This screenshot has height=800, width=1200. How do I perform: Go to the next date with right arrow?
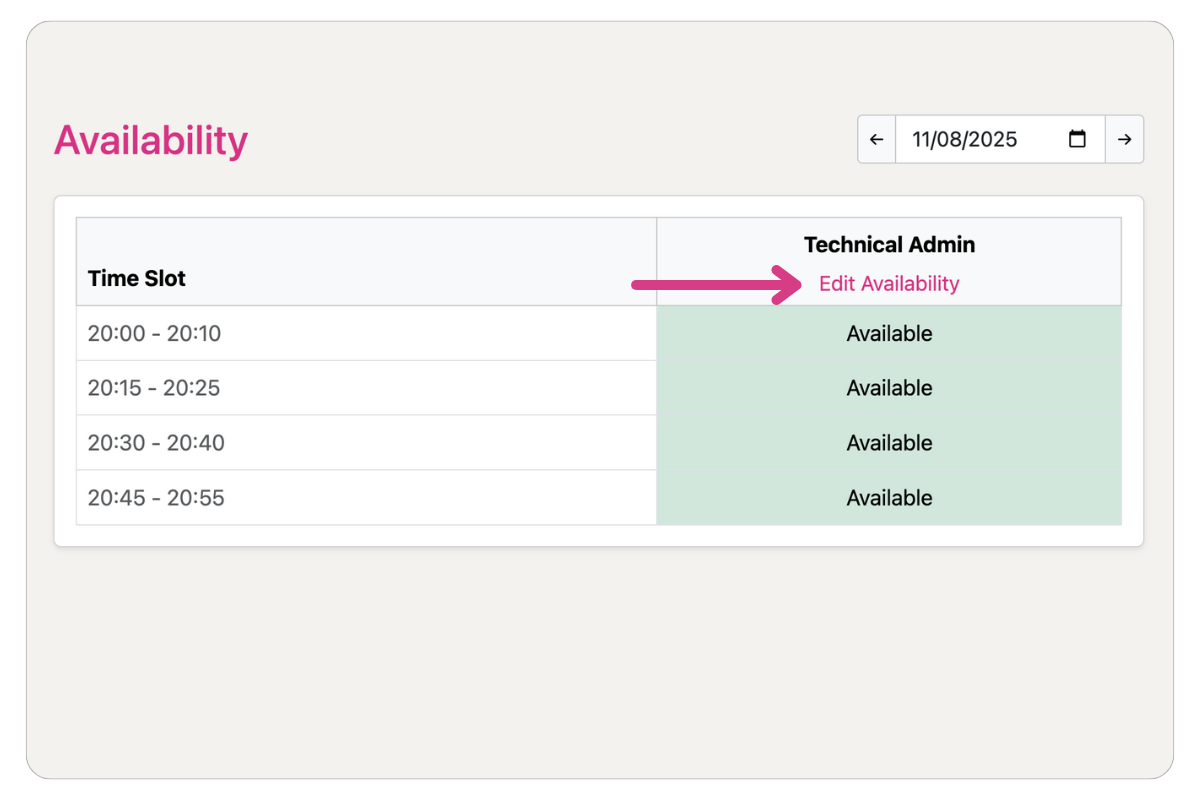pyautogui.click(x=1124, y=139)
